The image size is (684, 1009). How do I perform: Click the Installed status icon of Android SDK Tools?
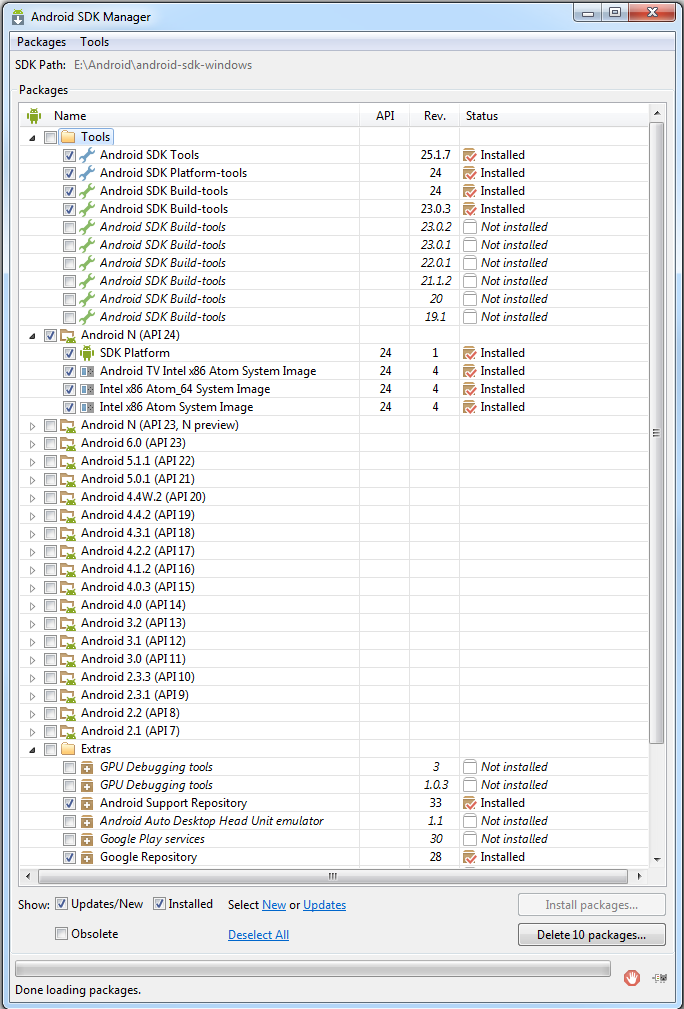click(469, 155)
